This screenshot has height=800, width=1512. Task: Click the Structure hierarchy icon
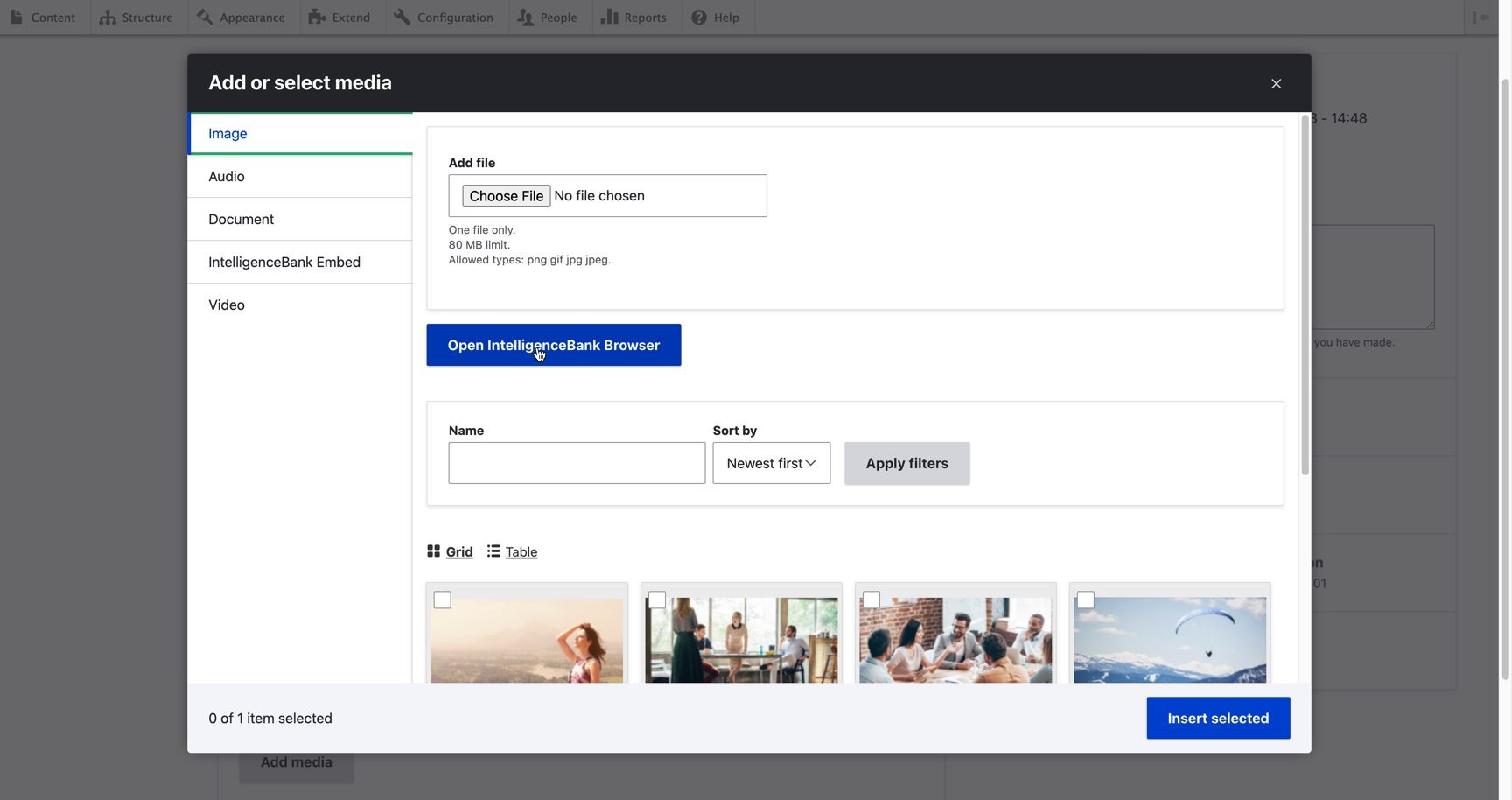tap(108, 18)
